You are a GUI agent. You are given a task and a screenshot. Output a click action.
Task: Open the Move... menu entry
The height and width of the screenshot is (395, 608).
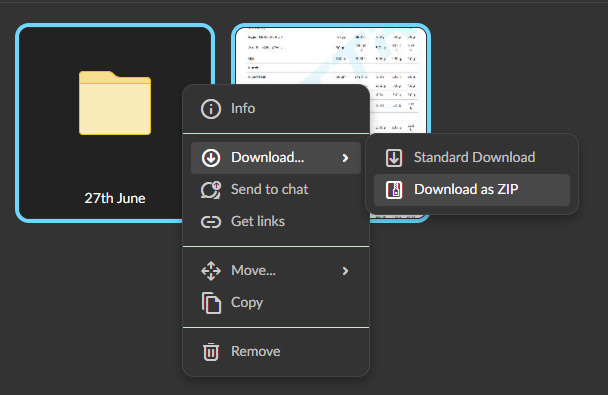276,271
